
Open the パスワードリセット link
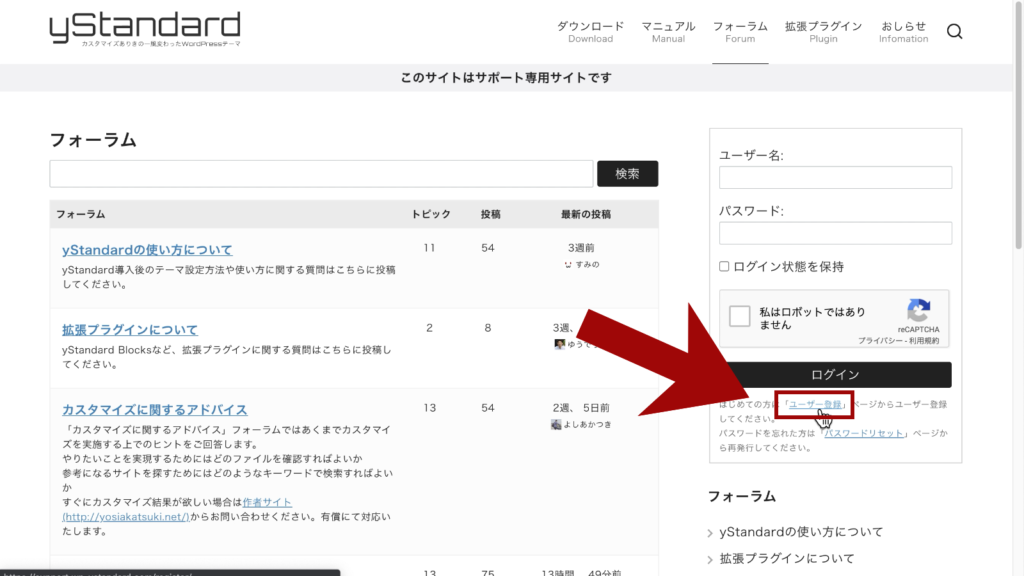click(863, 434)
